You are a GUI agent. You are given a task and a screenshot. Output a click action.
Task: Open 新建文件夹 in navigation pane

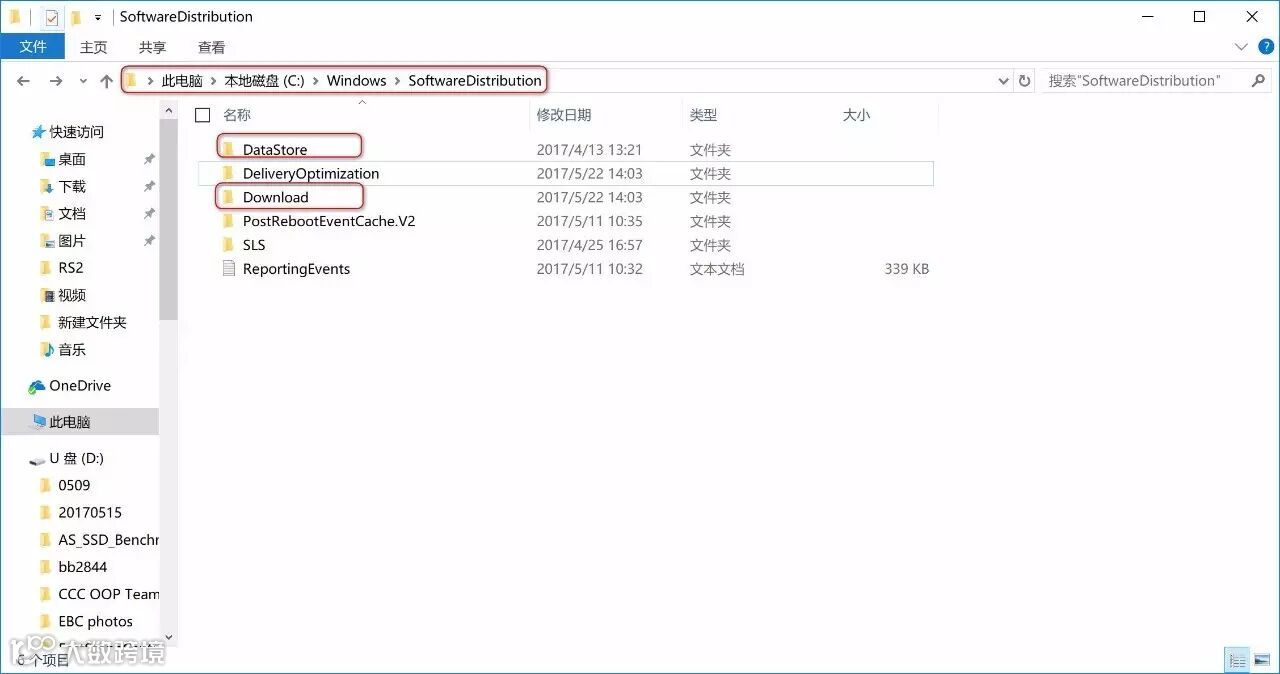(92, 322)
